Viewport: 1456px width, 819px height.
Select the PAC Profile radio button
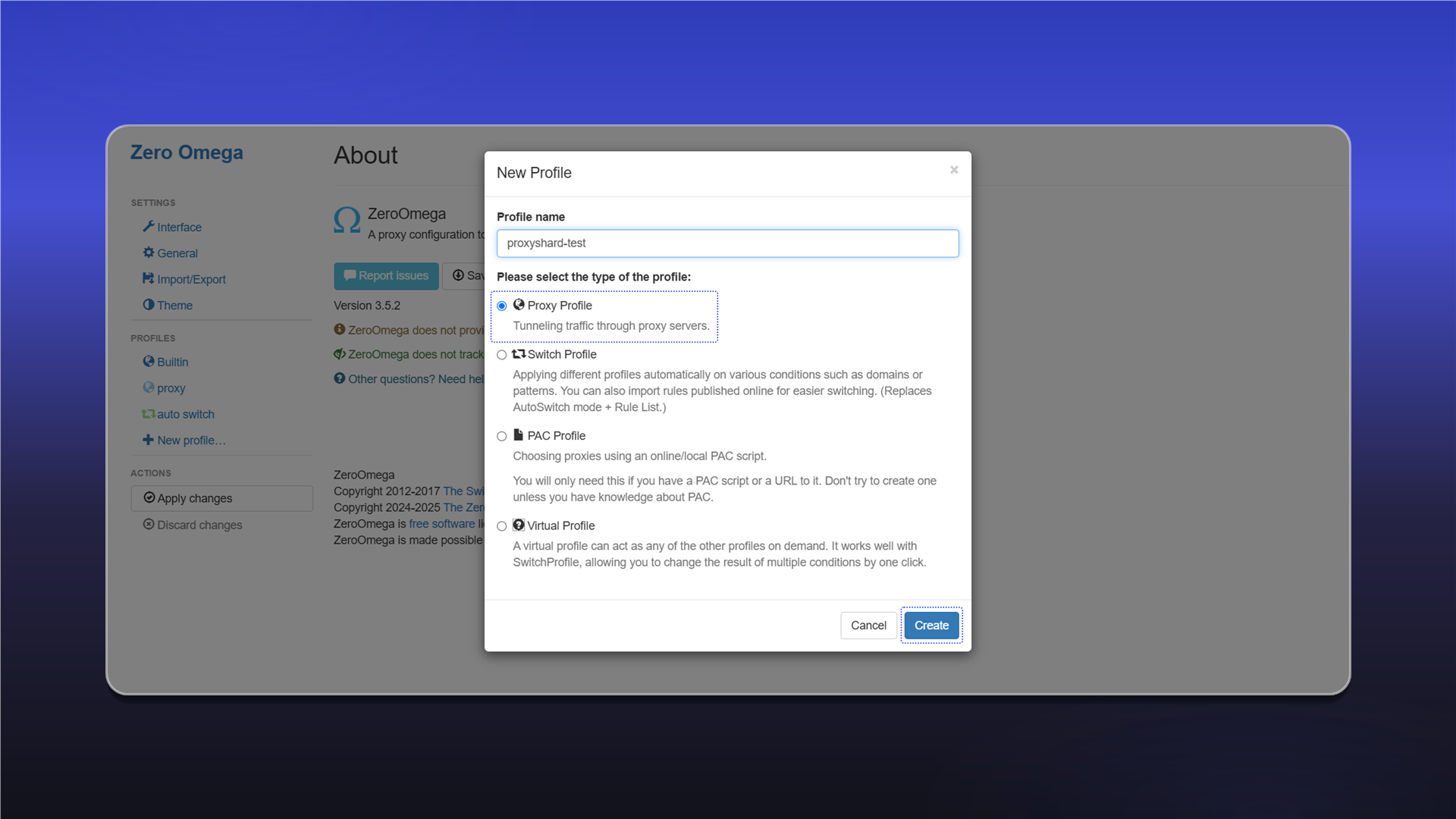(x=502, y=436)
